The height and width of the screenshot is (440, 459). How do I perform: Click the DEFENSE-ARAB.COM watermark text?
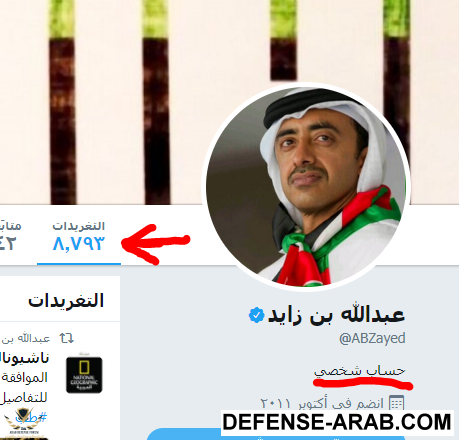(x=337, y=422)
